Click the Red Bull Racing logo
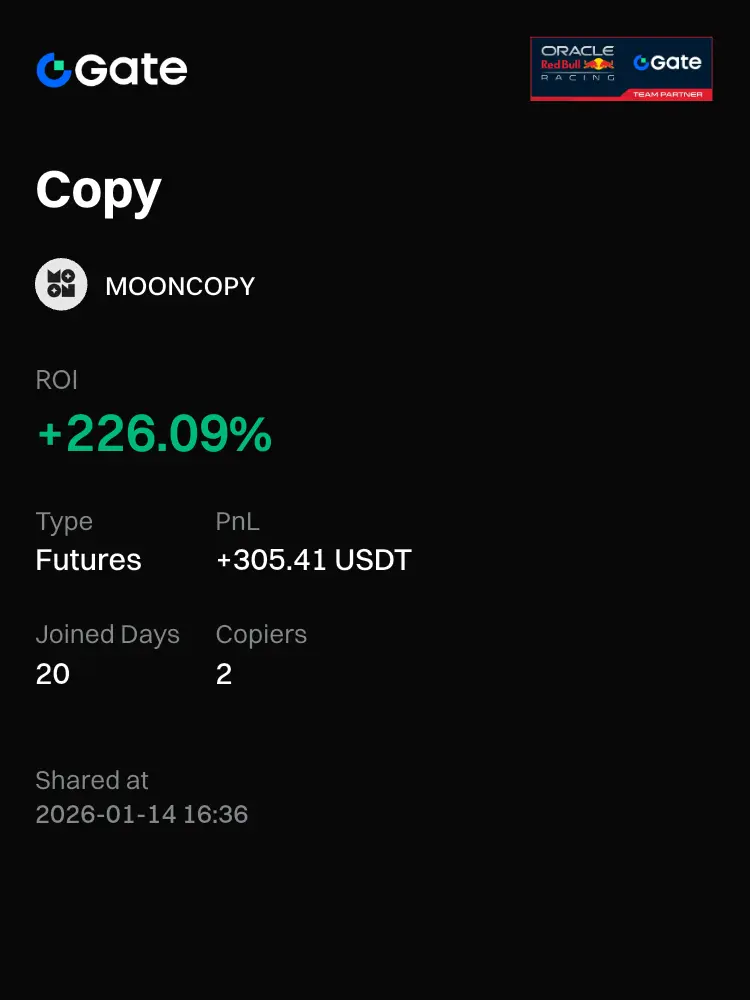The height and width of the screenshot is (1000, 750). [578, 64]
